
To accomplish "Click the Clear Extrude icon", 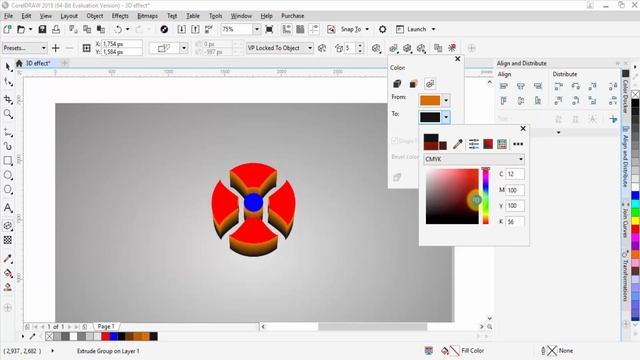I will [452, 48].
